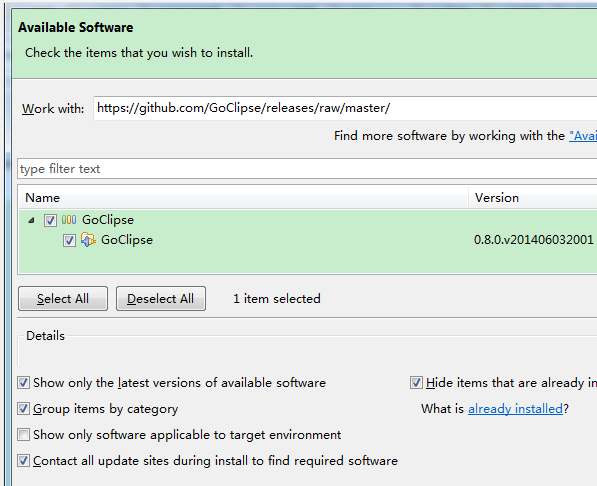This screenshot has height=486, width=597.
Task: Sort by the Name column header
Action: (x=243, y=198)
